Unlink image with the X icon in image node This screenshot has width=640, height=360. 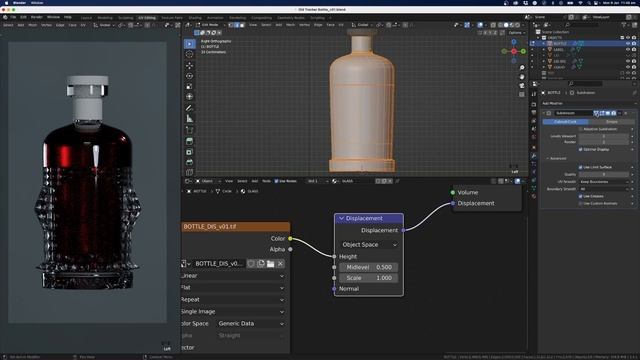pyautogui.click(x=280, y=264)
